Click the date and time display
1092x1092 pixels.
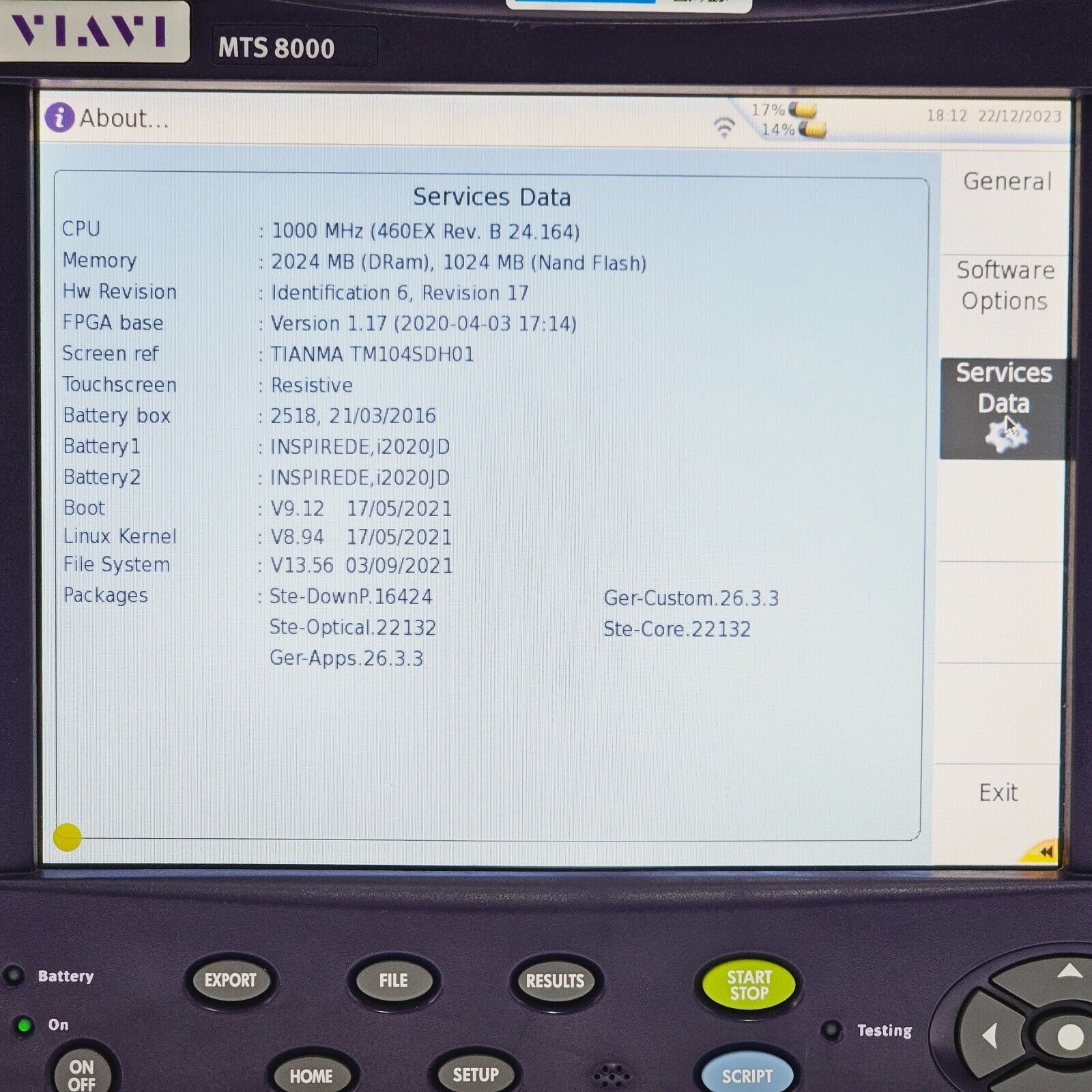click(x=993, y=116)
